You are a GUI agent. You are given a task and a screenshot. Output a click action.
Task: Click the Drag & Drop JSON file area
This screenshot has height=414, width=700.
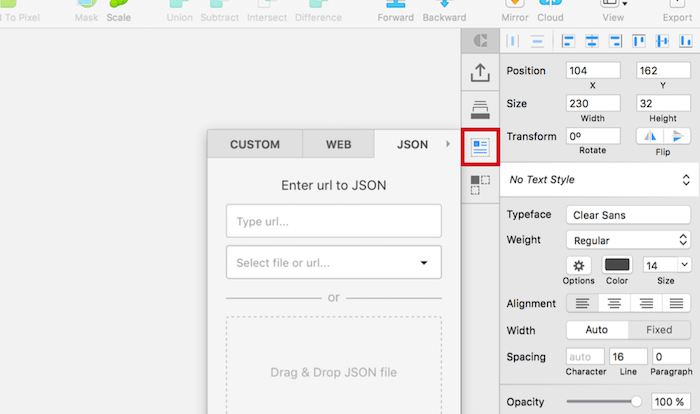coord(334,365)
